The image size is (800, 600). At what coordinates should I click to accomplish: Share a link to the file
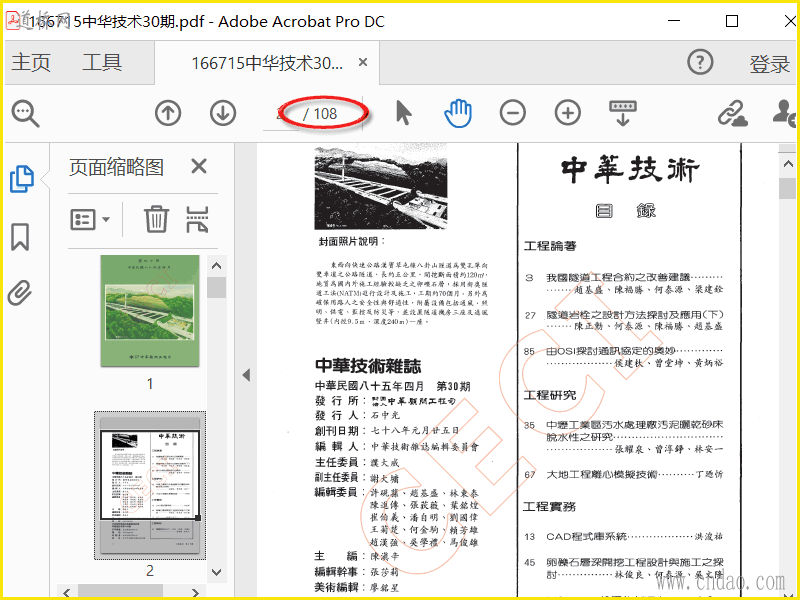point(733,113)
